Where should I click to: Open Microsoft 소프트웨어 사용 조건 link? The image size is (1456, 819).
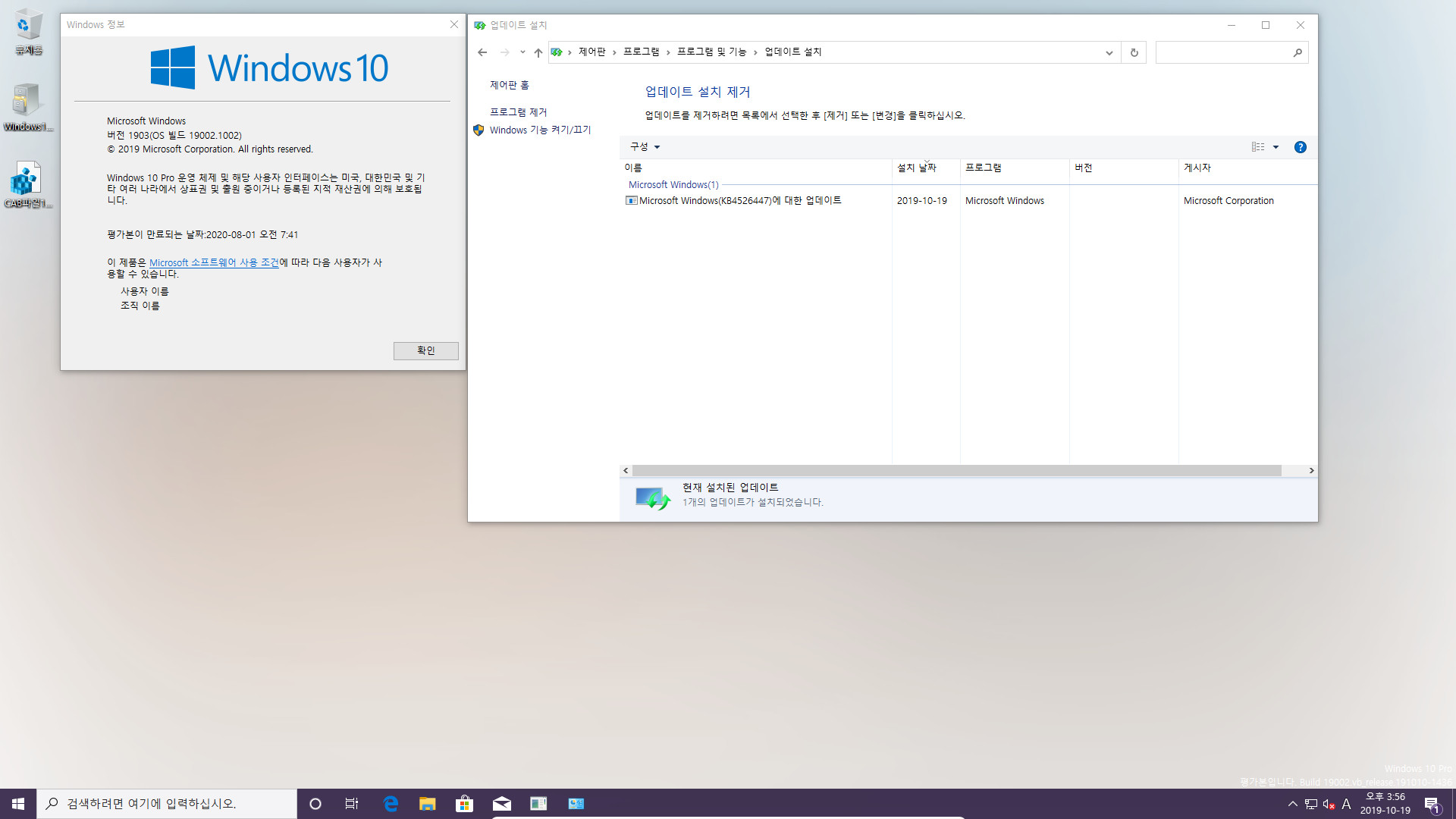pyautogui.click(x=214, y=263)
